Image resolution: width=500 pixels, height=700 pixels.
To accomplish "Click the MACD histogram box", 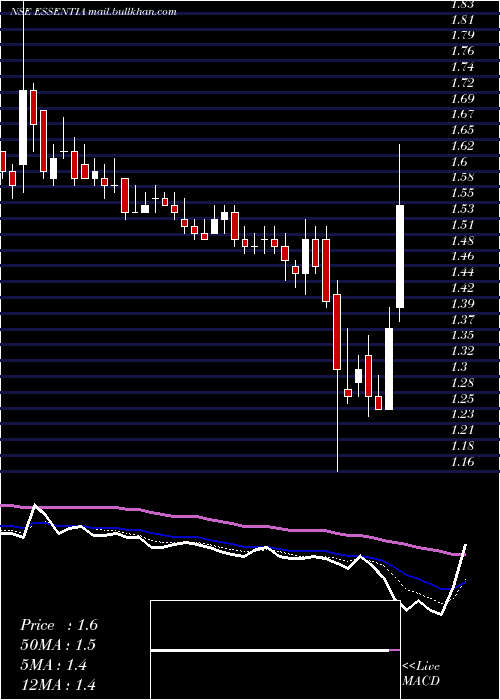I will coord(275,650).
